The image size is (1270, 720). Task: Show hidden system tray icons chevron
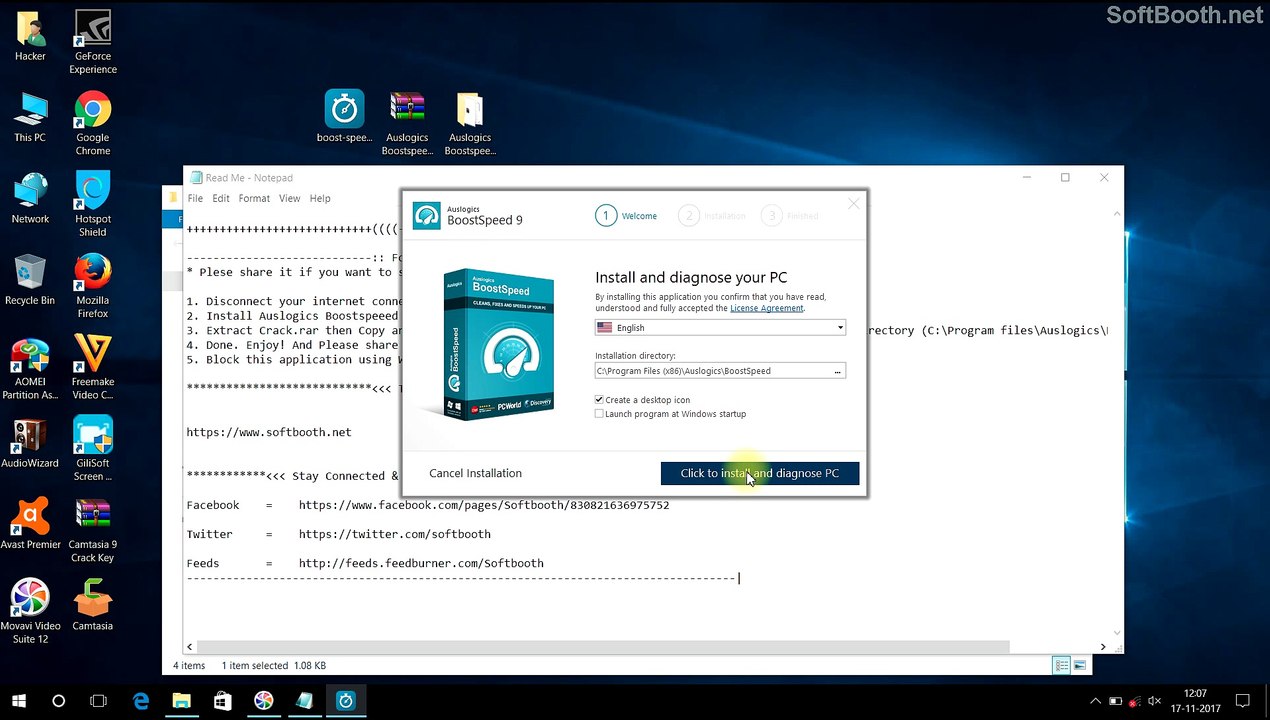(x=1096, y=701)
